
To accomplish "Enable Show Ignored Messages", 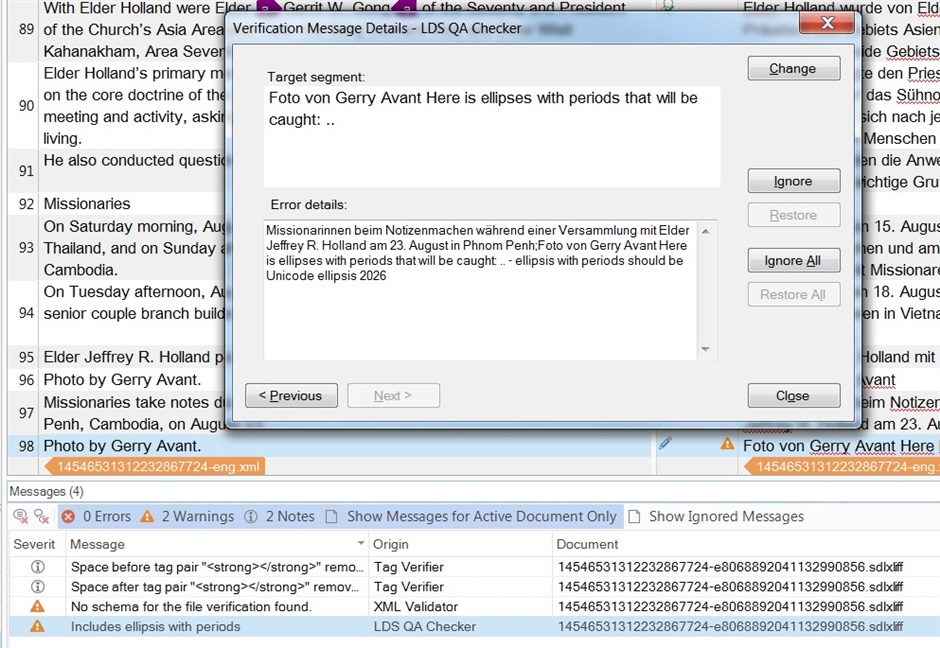I will pyautogui.click(x=715, y=517).
